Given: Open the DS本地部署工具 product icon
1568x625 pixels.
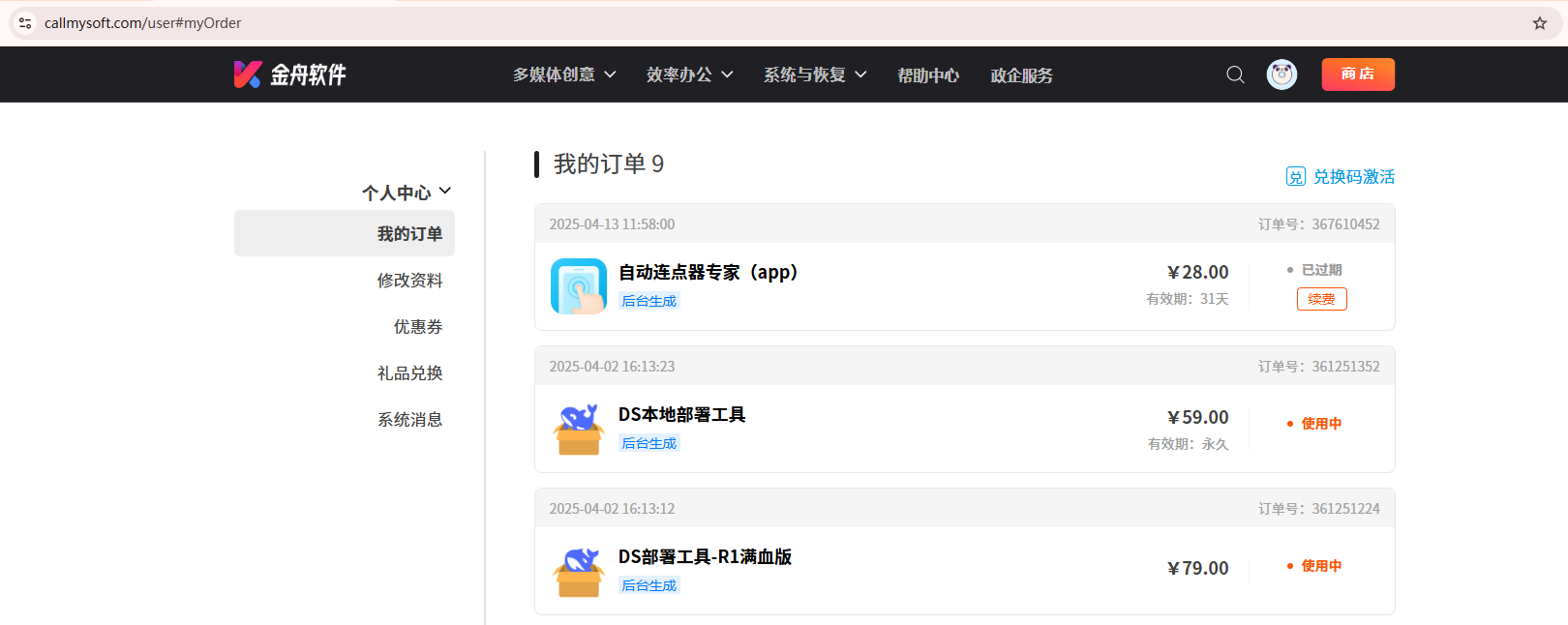Looking at the screenshot, I should click(x=579, y=429).
